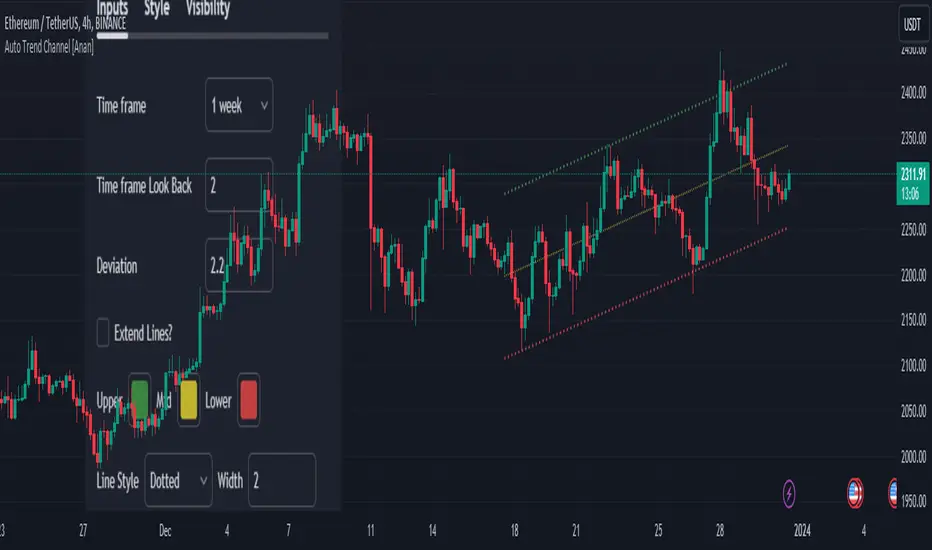Change the Mid line yellow color swatch
This screenshot has height=550, width=932.
[x=189, y=401]
